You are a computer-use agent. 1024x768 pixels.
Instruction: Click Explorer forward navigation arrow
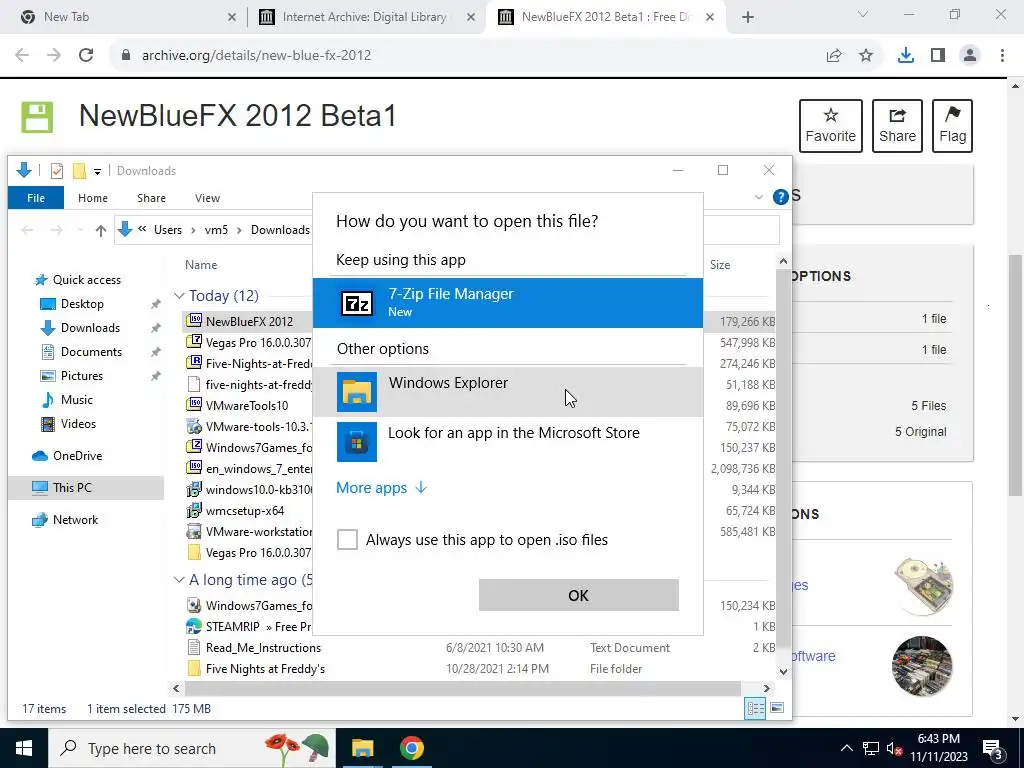point(57,230)
